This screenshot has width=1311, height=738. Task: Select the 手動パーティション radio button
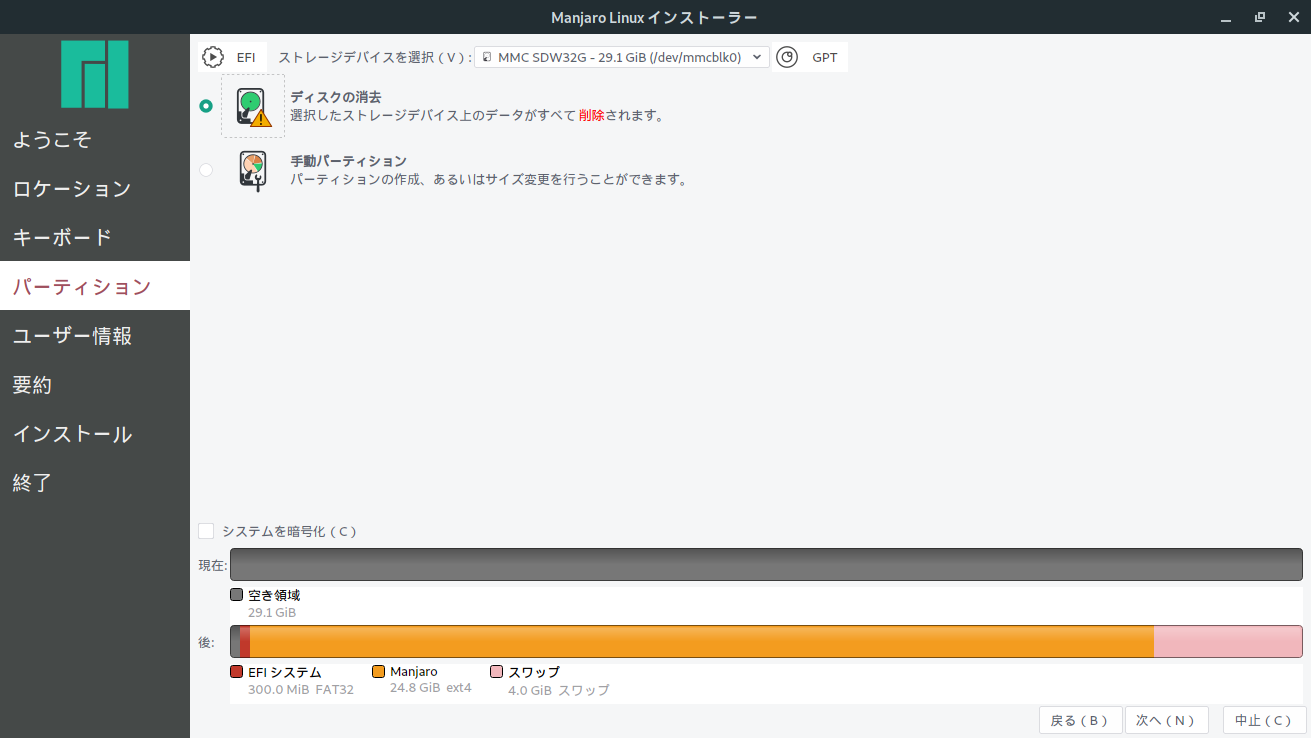206,170
